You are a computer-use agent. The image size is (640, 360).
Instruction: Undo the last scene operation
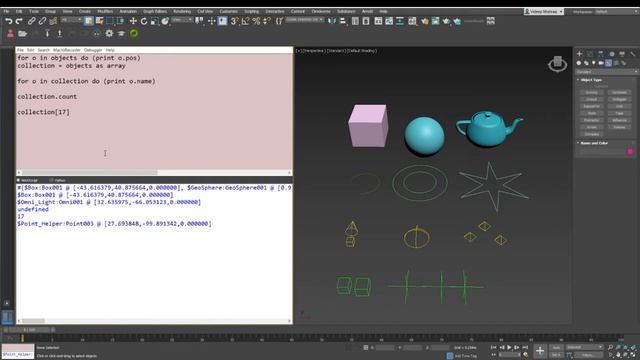tap(9, 21)
